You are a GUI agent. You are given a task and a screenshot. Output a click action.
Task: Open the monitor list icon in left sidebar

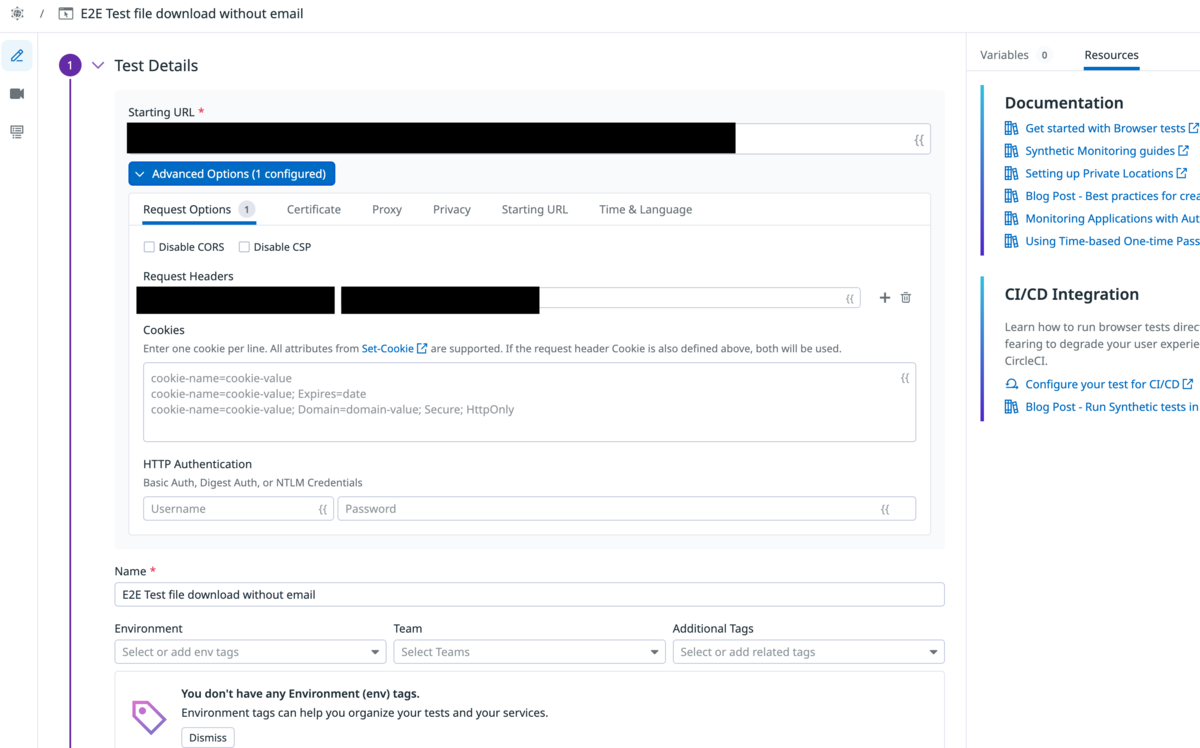pyautogui.click(x=17, y=132)
